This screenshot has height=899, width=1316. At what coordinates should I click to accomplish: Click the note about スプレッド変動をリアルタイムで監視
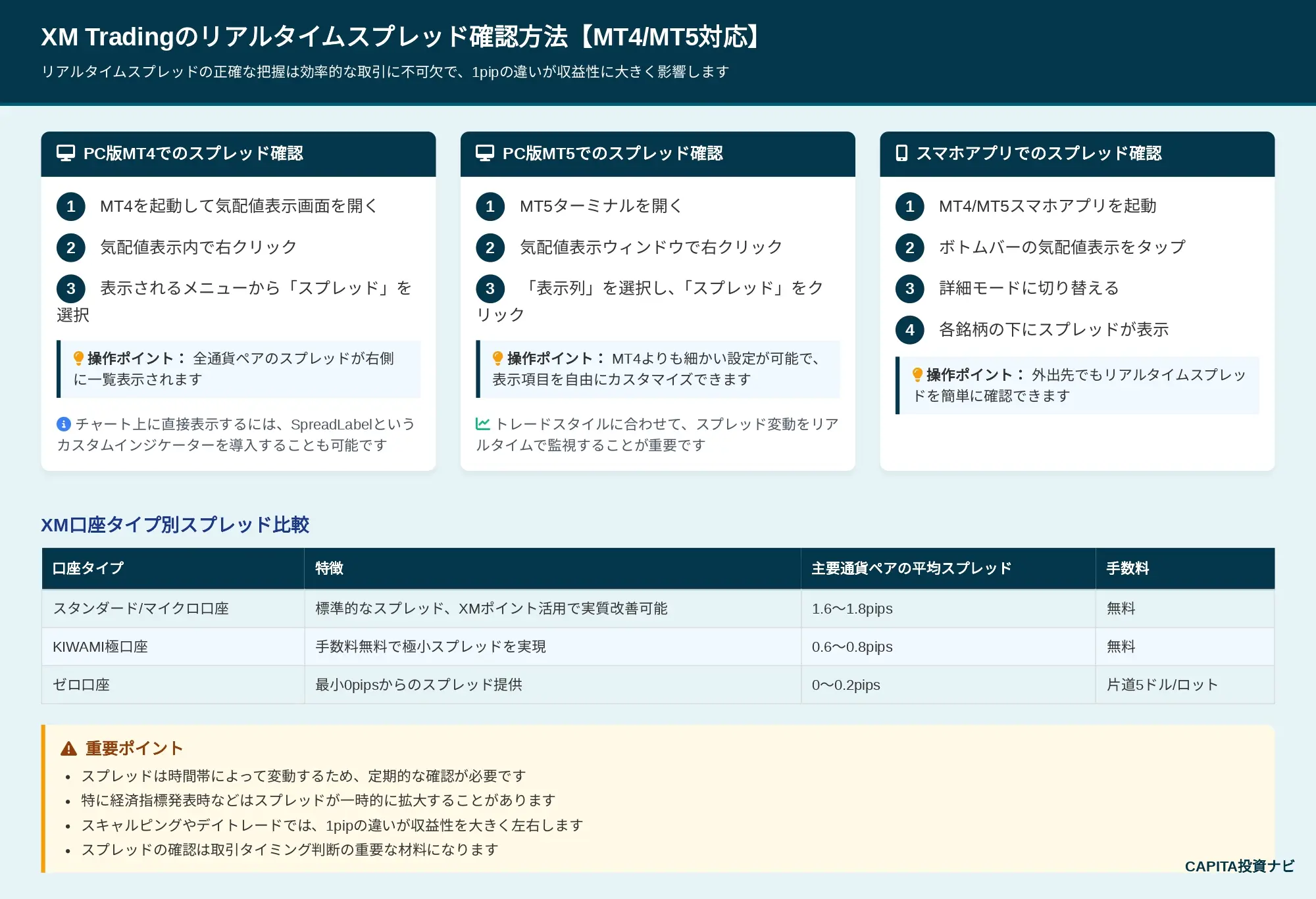(x=657, y=435)
